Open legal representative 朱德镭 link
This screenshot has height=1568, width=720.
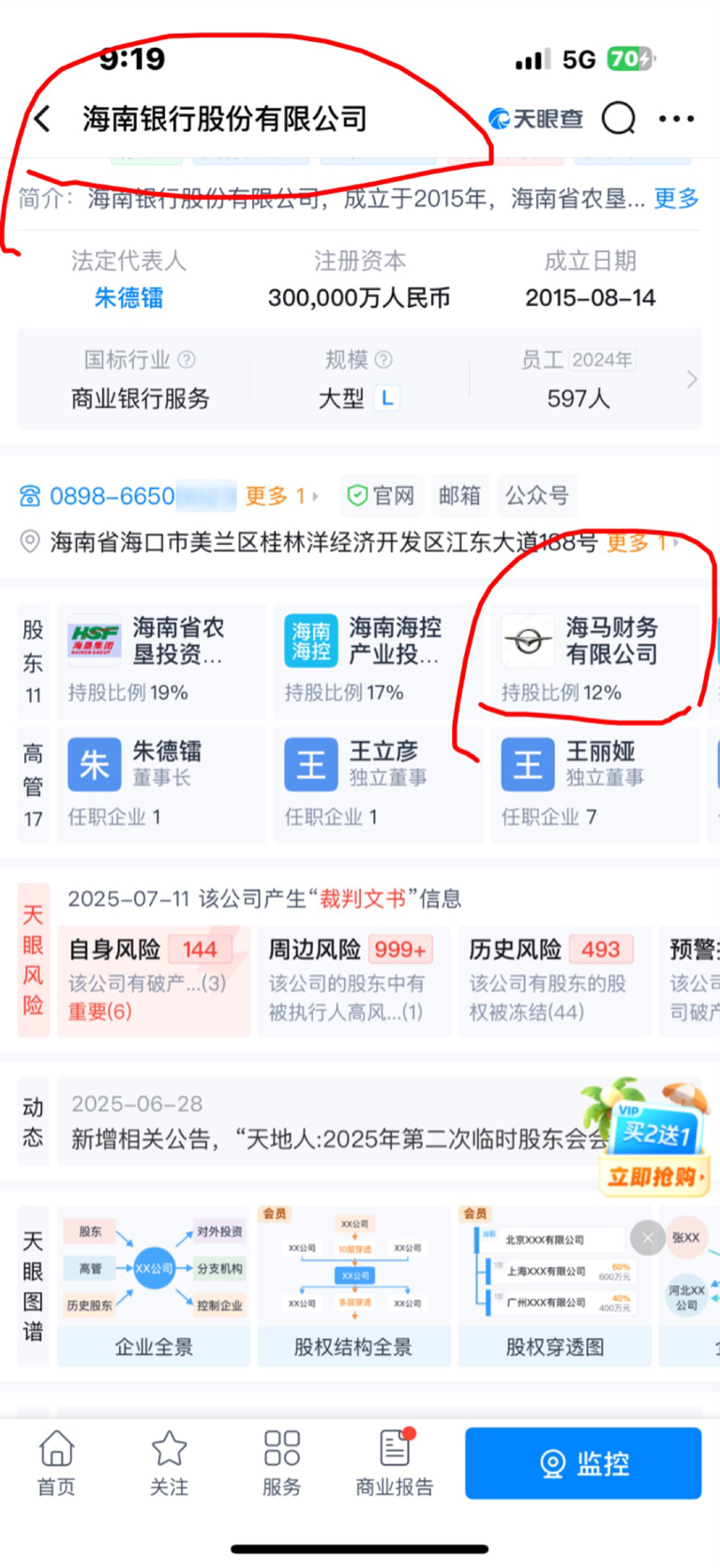(129, 298)
